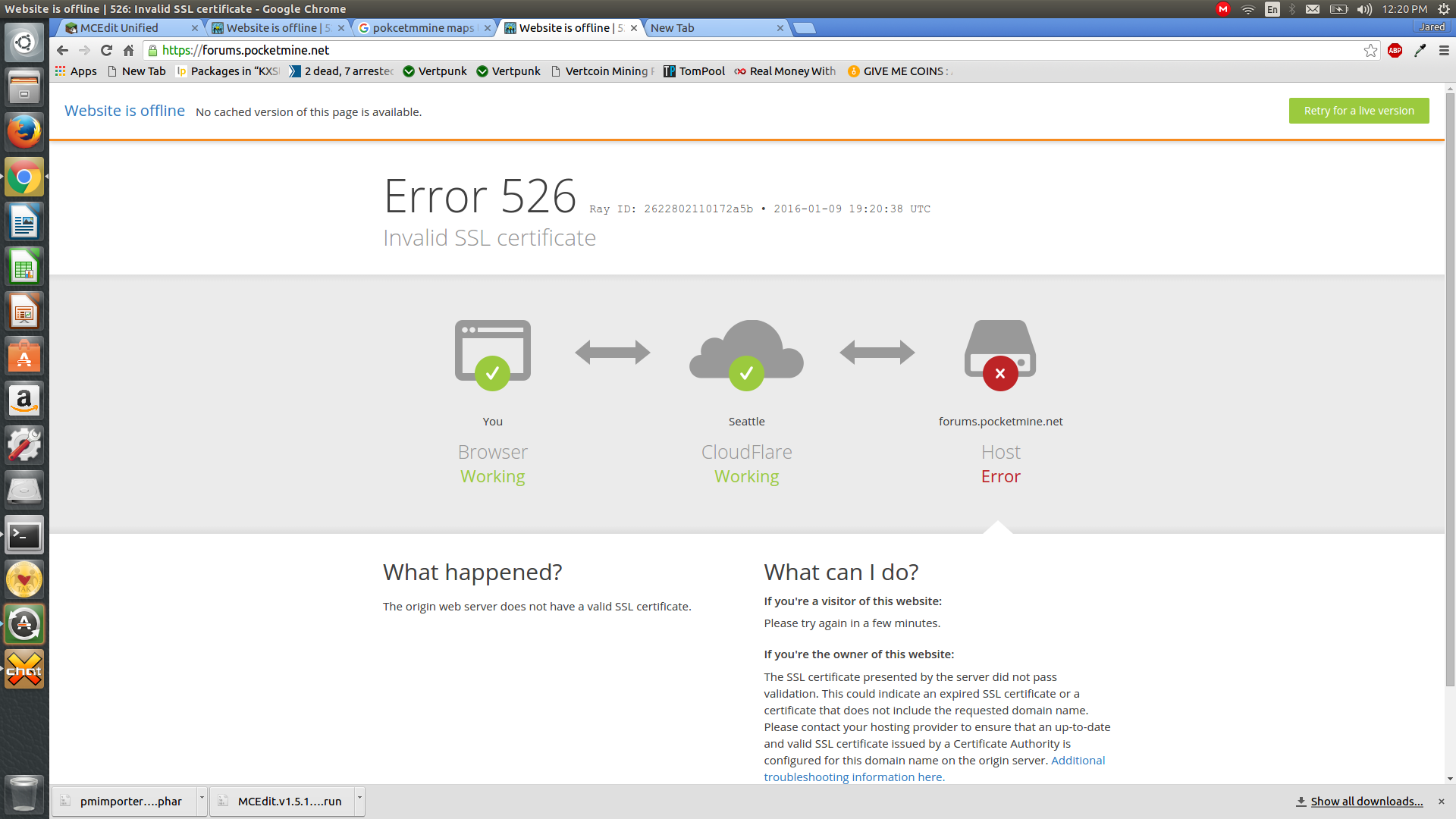This screenshot has height=819, width=1456.
Task: Open the disk drive dock icon
Action: 24,491
